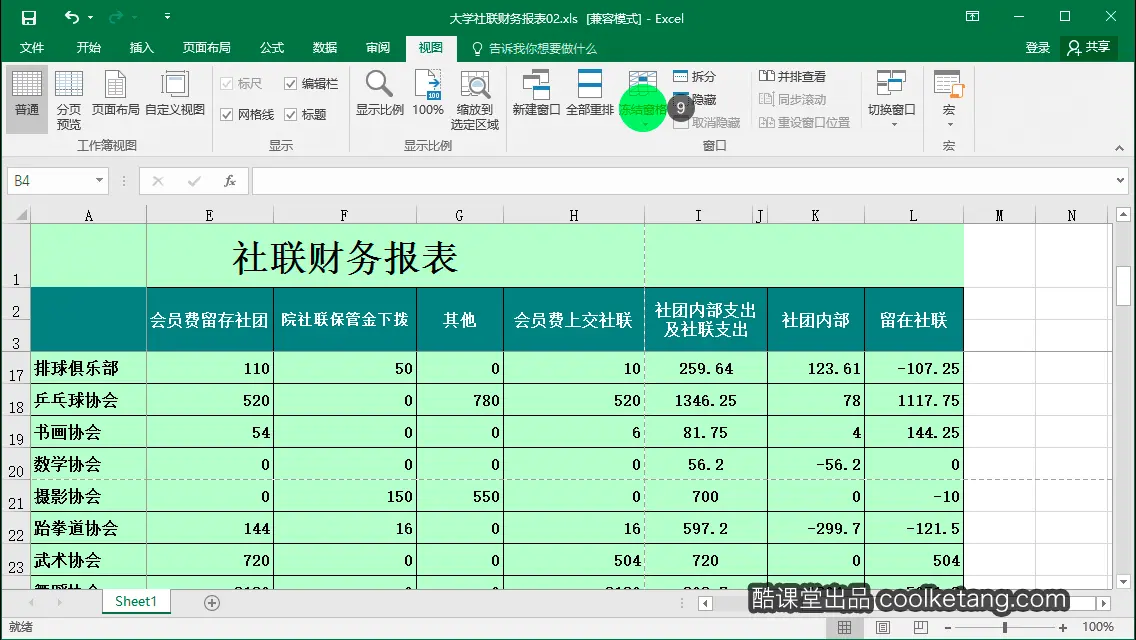Image resolution: width=1136 pixels, height=640 pixels.
Task: Click Arrange All (全部重排)
Action: tap(590, 93)
